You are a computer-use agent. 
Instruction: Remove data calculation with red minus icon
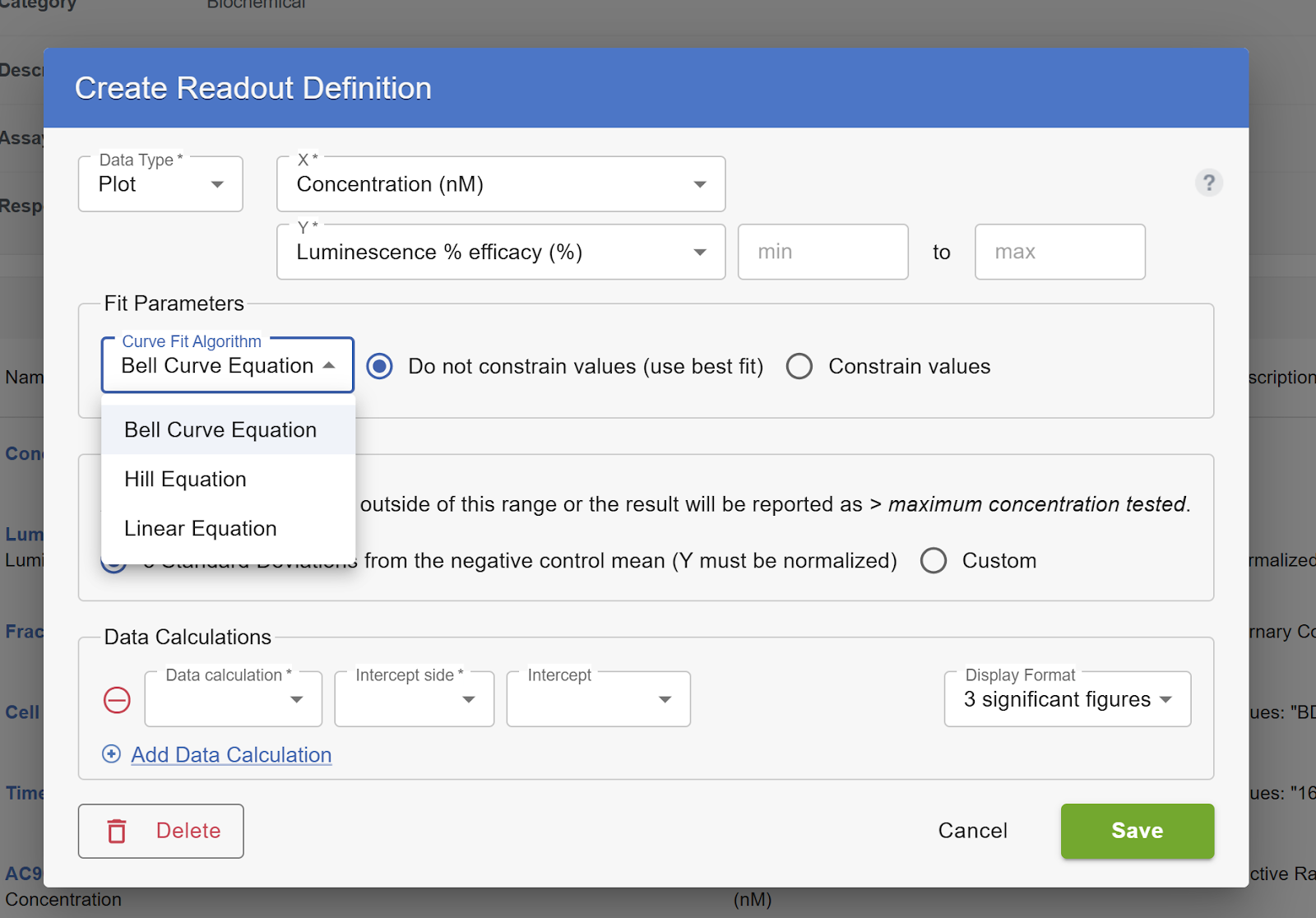tap(117, 700)
